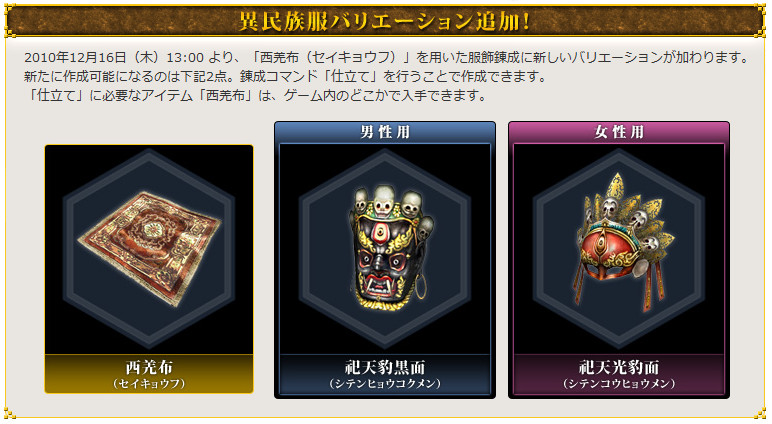Click the 西羌布 gold name caption
Viewport: 772px width, 424px height.
click(x=149, y=367)
